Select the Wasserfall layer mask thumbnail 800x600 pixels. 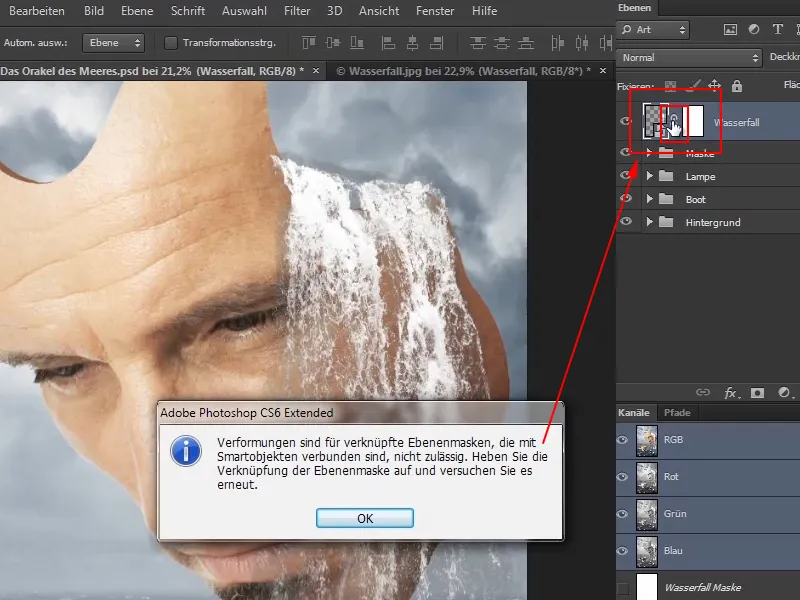[x=693, y=121]
